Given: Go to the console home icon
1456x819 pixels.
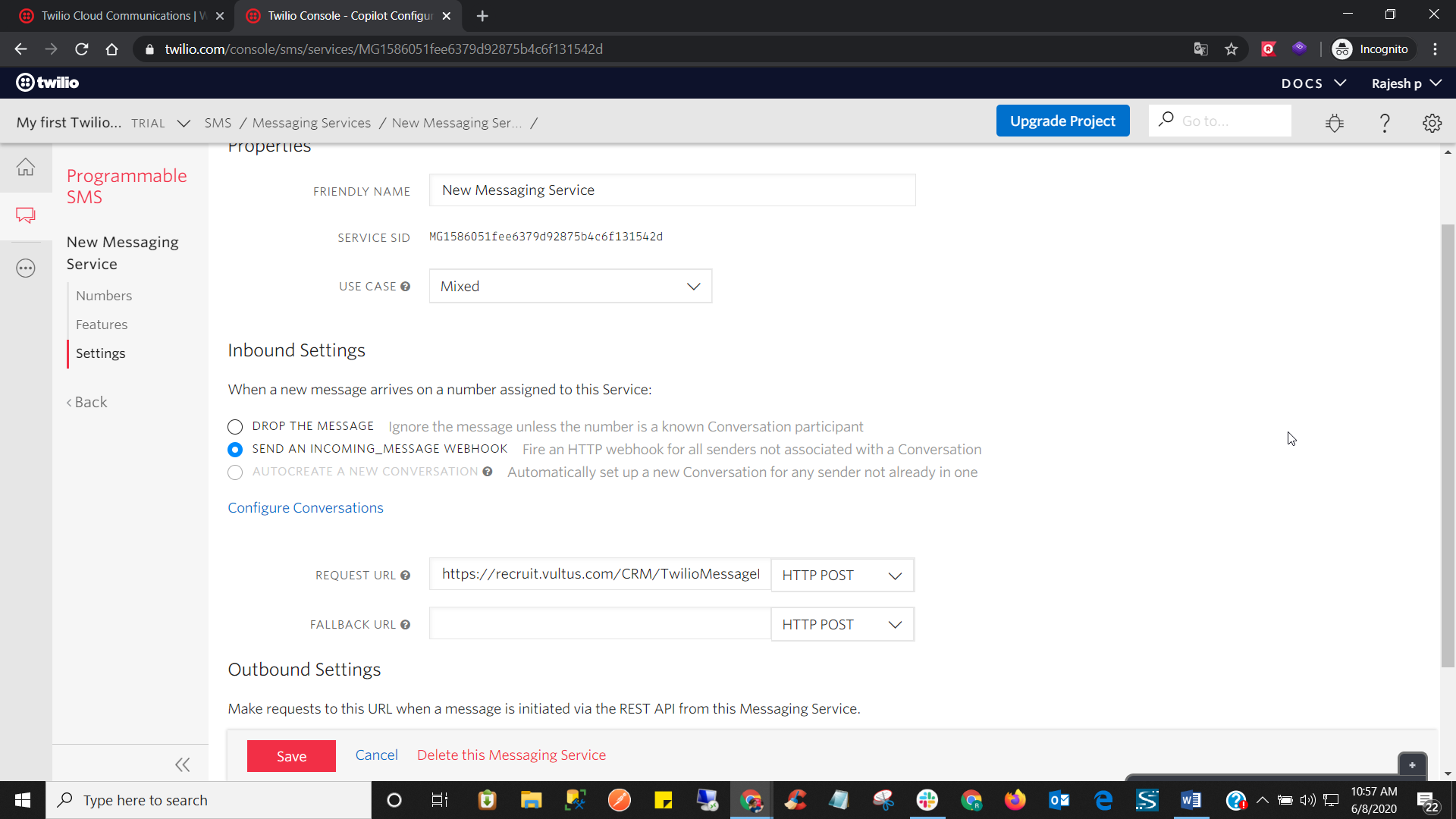Looking at the screenshot, I should (x=26, y=167).
